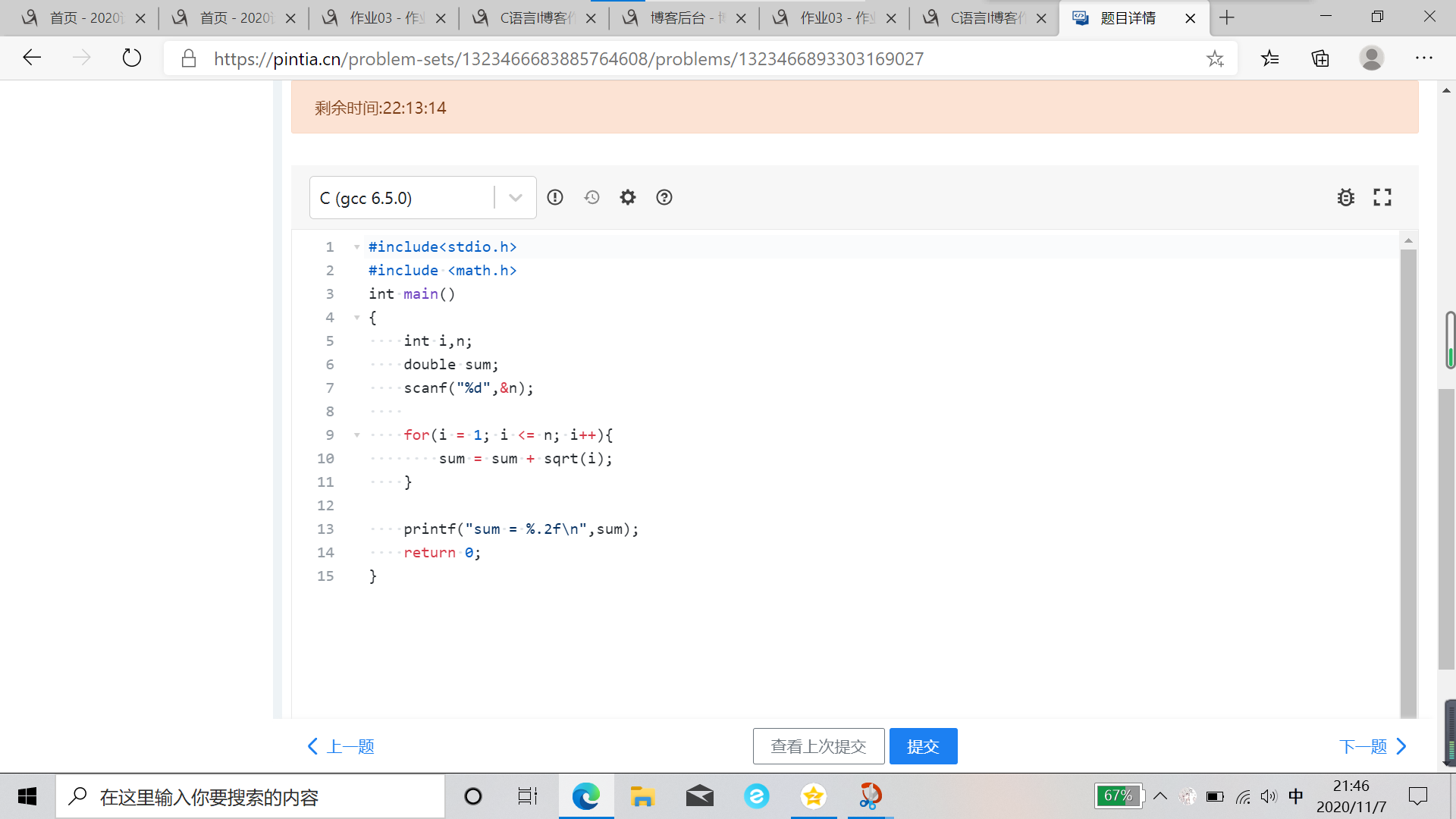Screen dimensions: 1456x819
Task: Click 查看上次提交 button
Action: (818, 746)
